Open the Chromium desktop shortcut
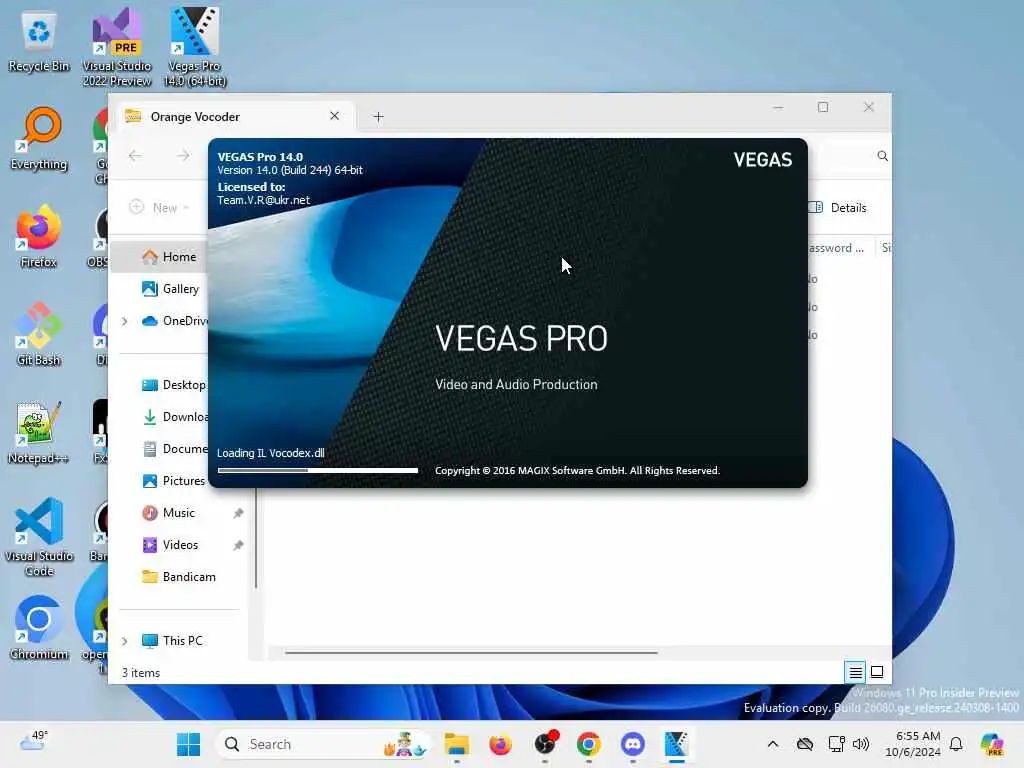 [x=39, y=629]
